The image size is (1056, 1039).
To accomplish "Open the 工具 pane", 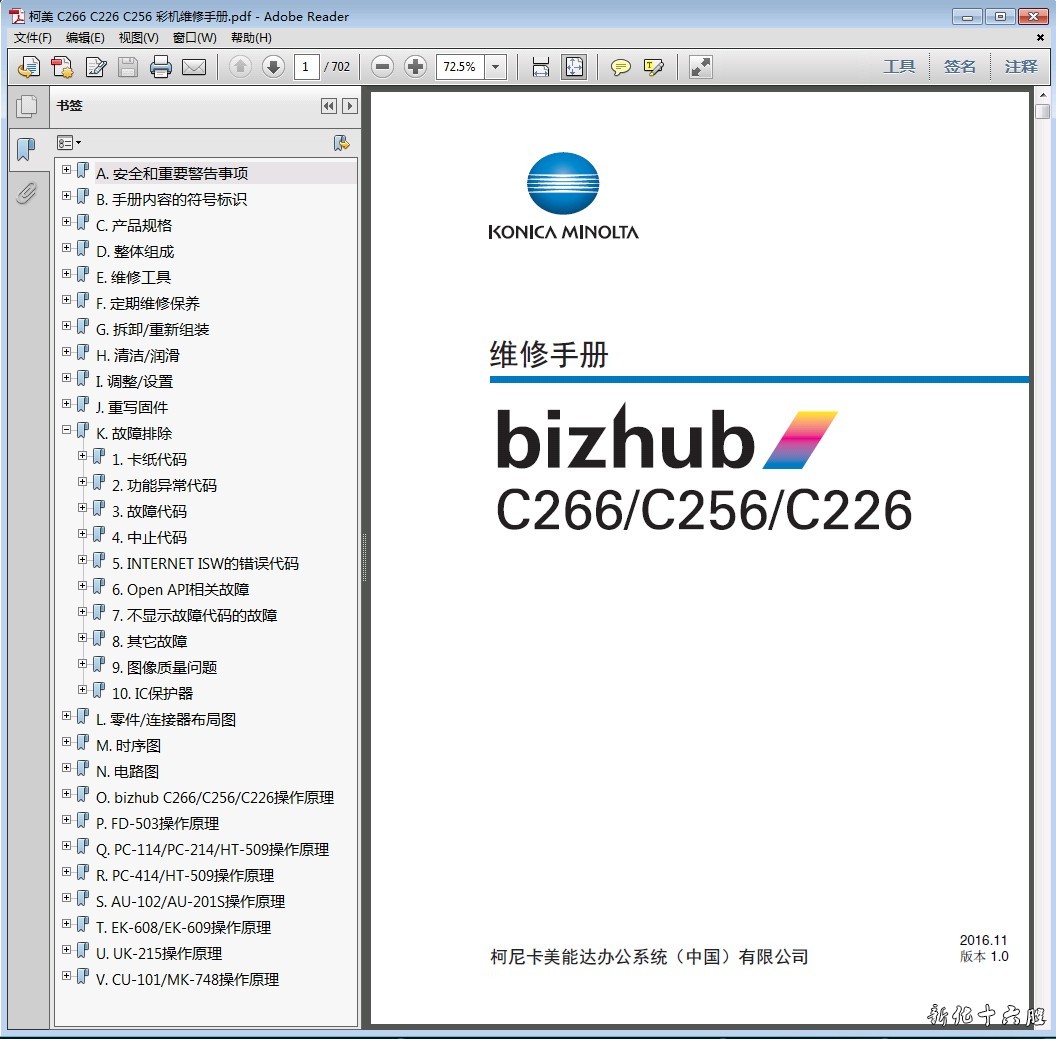I will 899,67.
